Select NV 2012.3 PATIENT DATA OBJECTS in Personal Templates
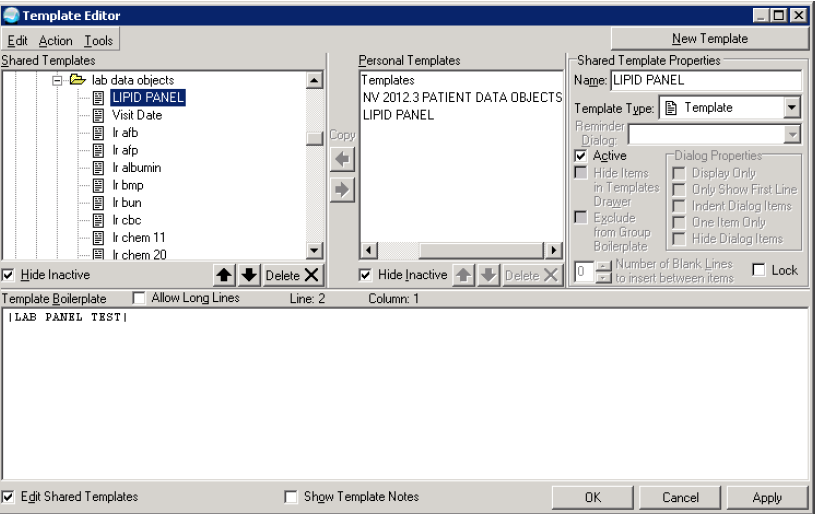Viewport: 816px width, 514px height. click(x=462, y=97)
